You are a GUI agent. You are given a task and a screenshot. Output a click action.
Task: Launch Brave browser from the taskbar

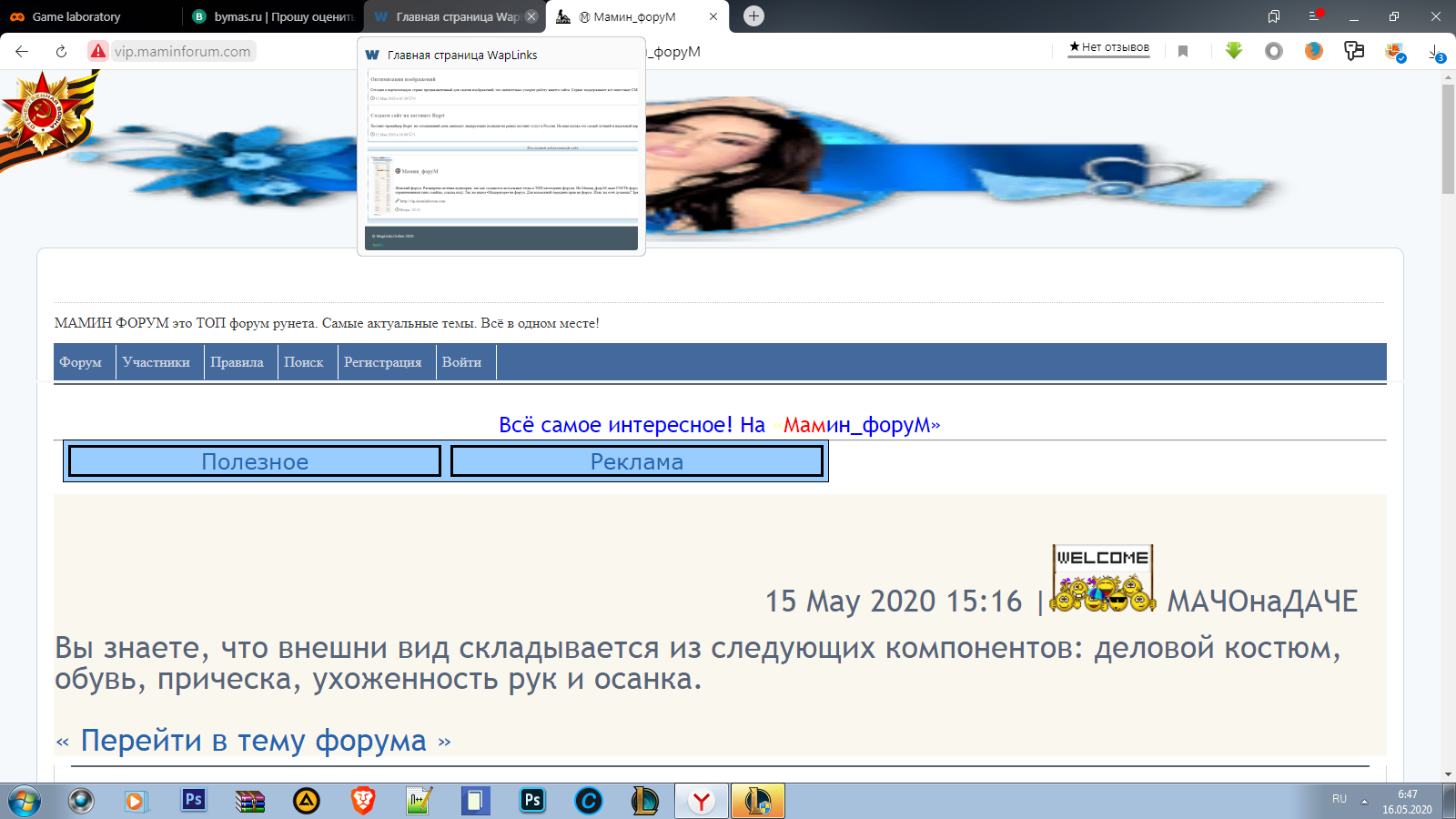click(363, 801)
